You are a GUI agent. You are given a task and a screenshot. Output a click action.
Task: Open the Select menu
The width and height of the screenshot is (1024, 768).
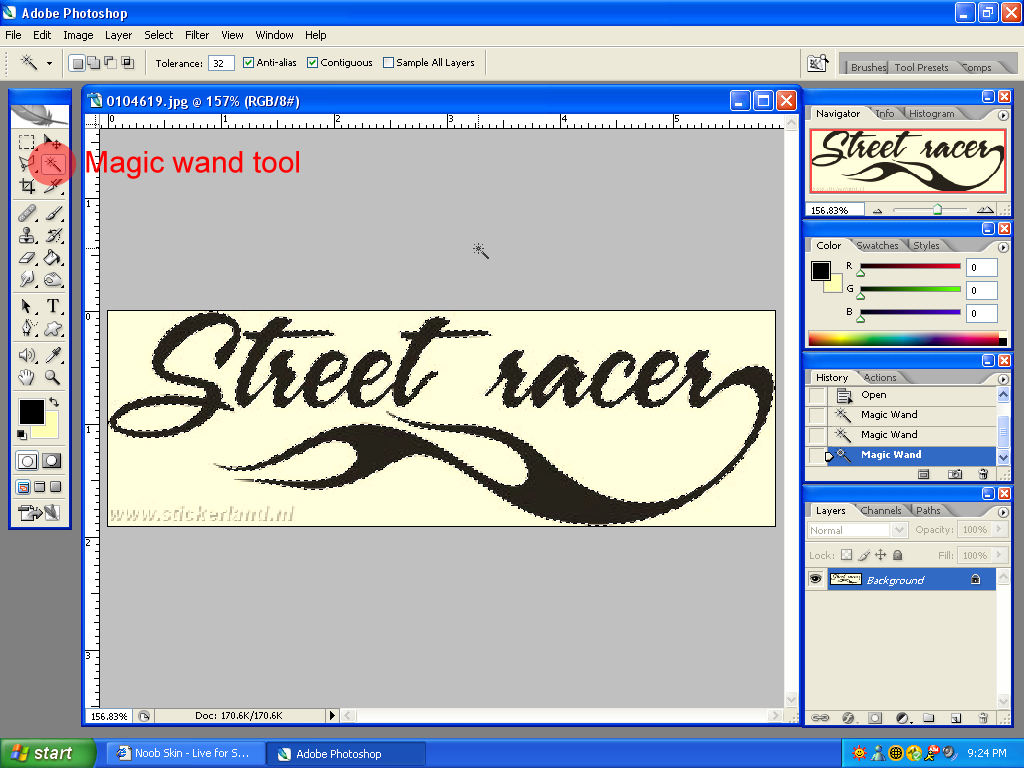pos(159,35)
